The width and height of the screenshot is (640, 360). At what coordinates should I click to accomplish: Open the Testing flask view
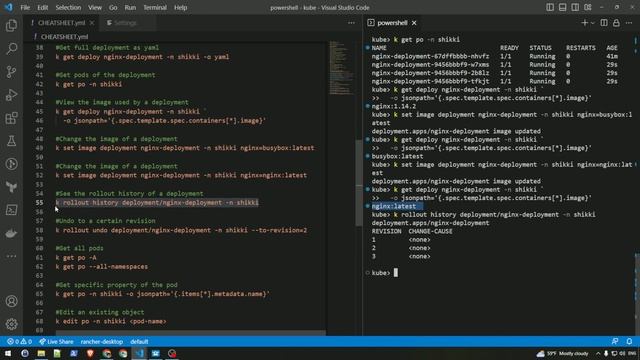coord(11,141)
